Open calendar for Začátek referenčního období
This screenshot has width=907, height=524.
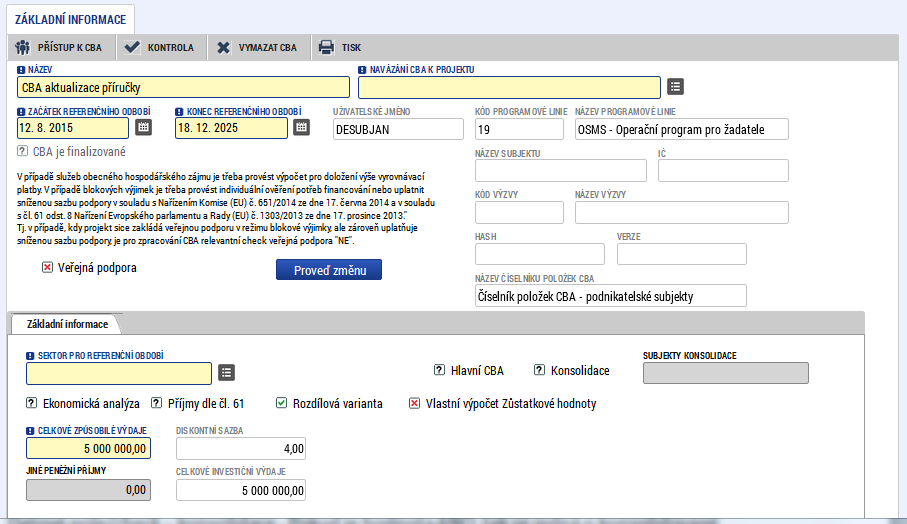[x=143, y=127]
